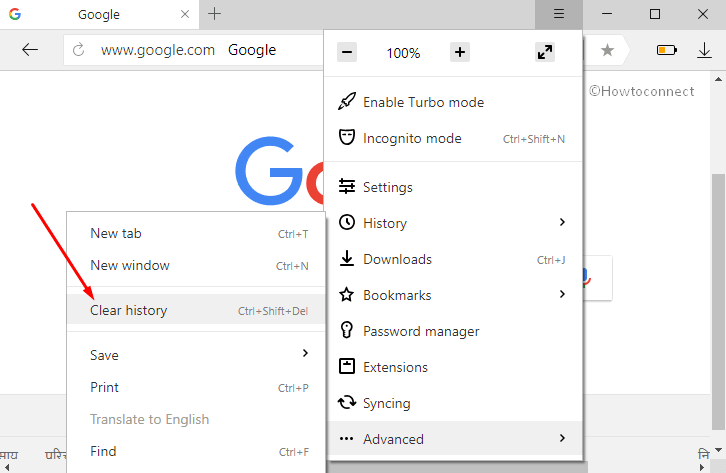
Task: Select Enable Turbo mode menu entry
Action: click(453, 102)
